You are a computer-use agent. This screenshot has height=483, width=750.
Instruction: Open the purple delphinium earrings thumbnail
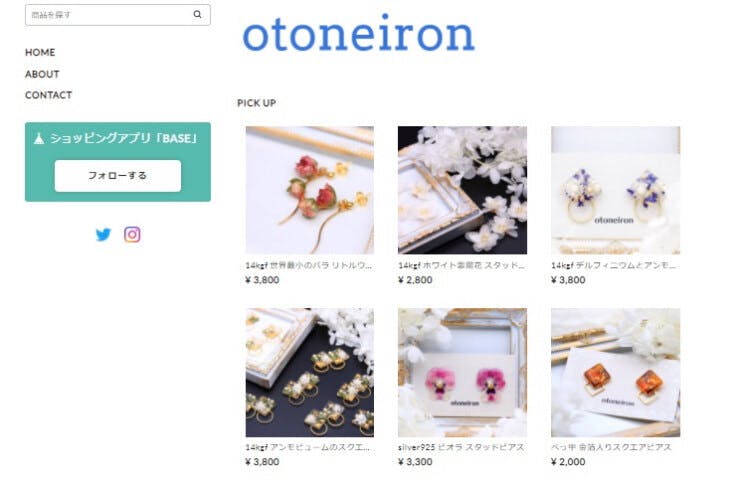pos(615,190)
